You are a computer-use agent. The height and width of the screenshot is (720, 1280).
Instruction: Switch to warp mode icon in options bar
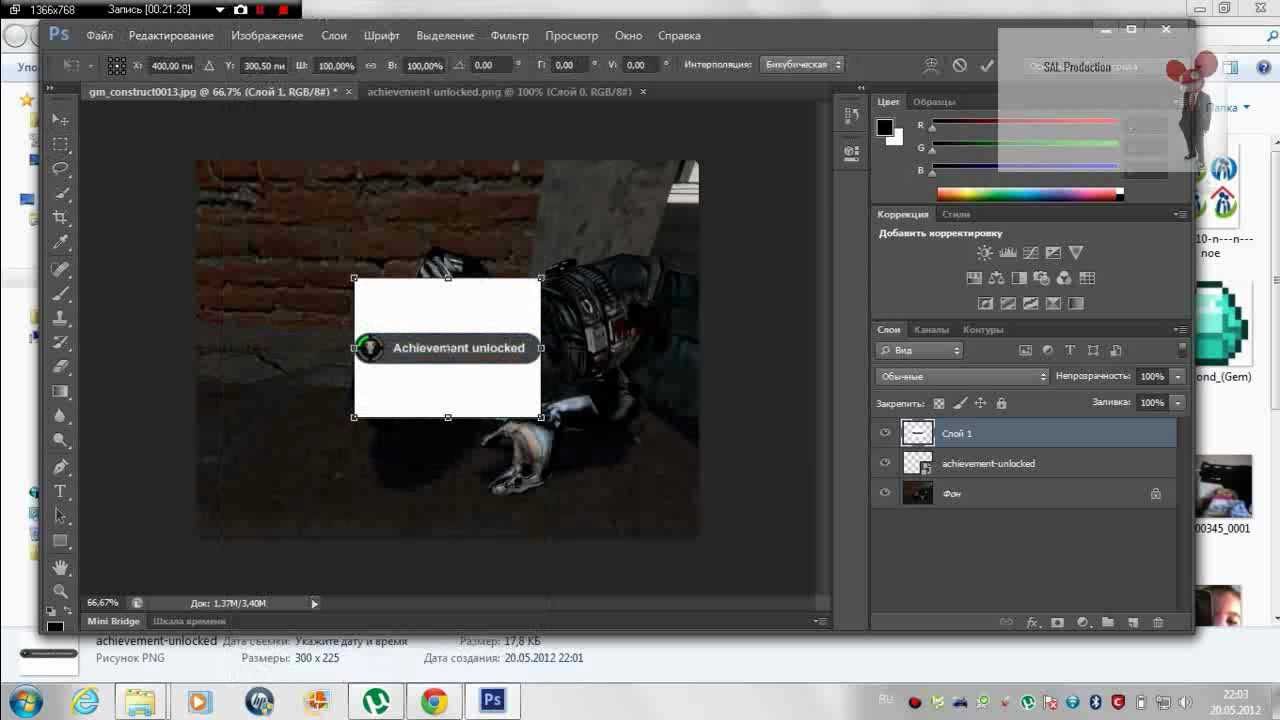pyautogui.click(x=931, y=65)
